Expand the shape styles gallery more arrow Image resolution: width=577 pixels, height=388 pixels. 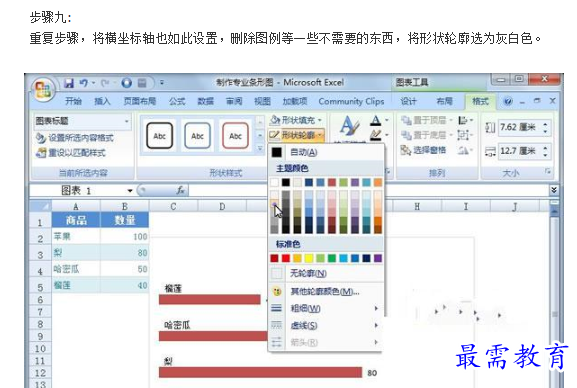point(260,148)
